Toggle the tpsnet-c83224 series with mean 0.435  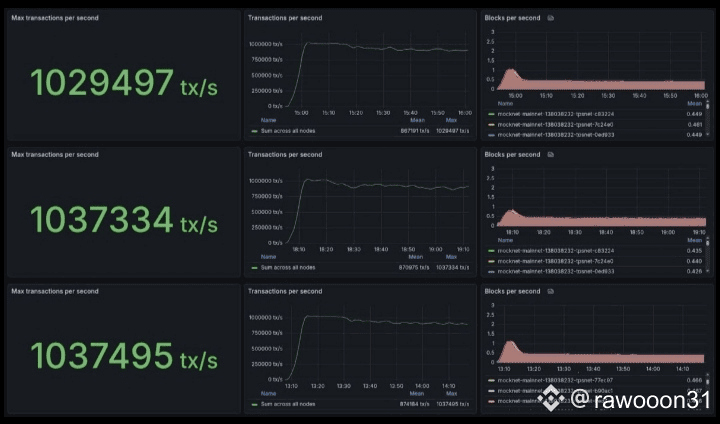(x=556, y=251)
